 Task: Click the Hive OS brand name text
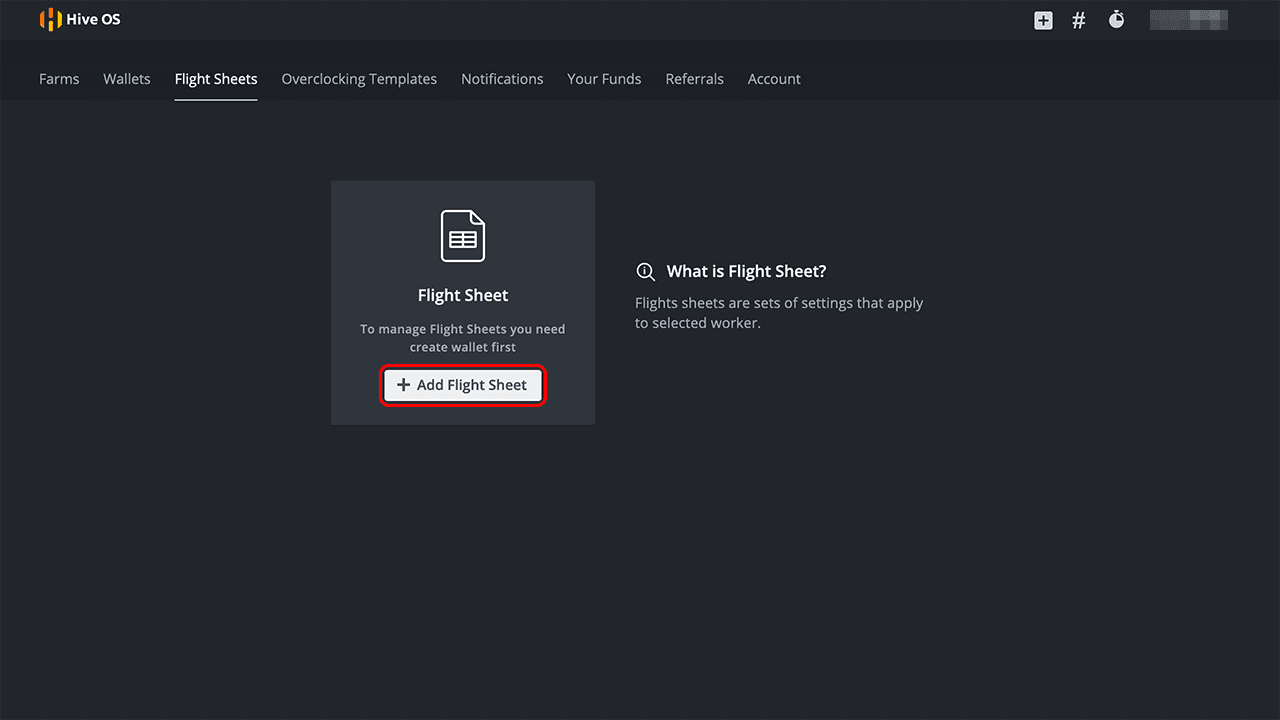click(93, 19)
